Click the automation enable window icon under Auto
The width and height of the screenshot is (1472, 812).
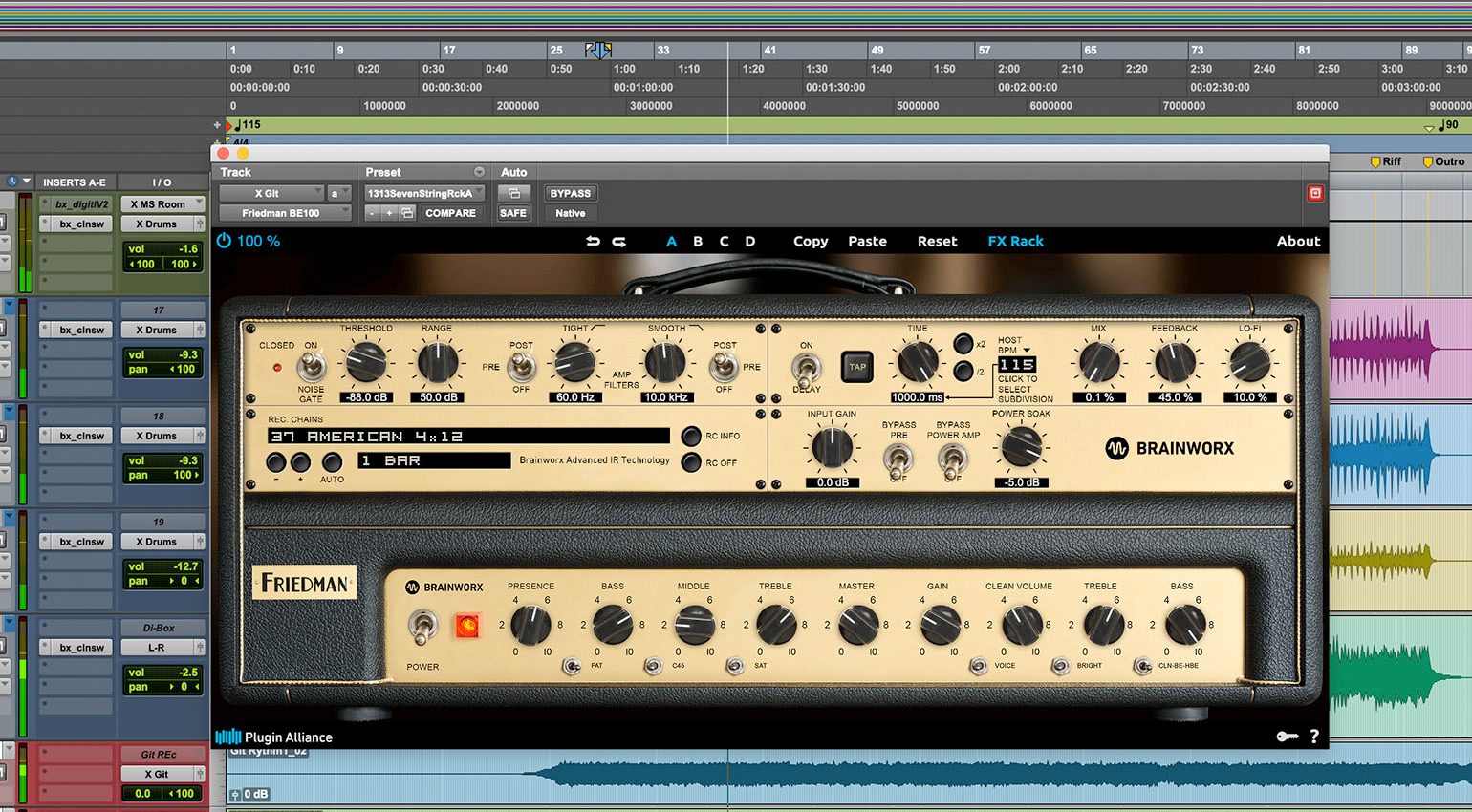pyautogui.click(x=513, y=193)
